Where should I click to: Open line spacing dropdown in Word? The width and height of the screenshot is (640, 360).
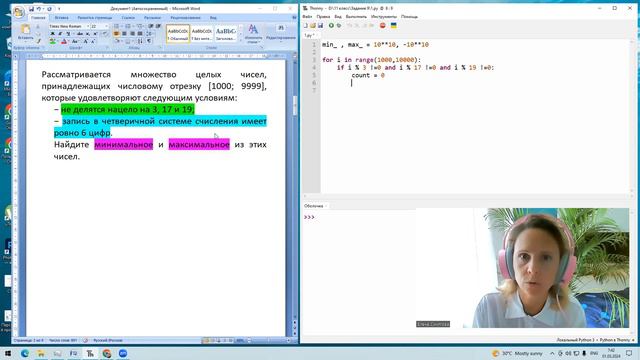tap(149, 33)
